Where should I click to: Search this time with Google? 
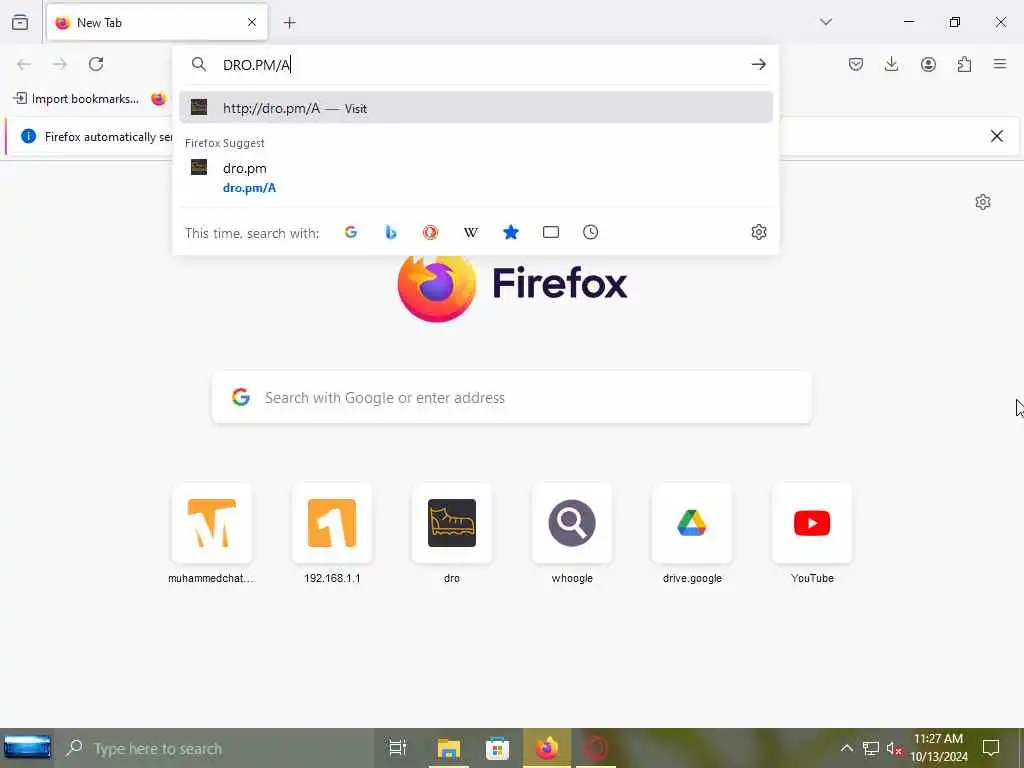pyautogui.click(x=351, y=232)
